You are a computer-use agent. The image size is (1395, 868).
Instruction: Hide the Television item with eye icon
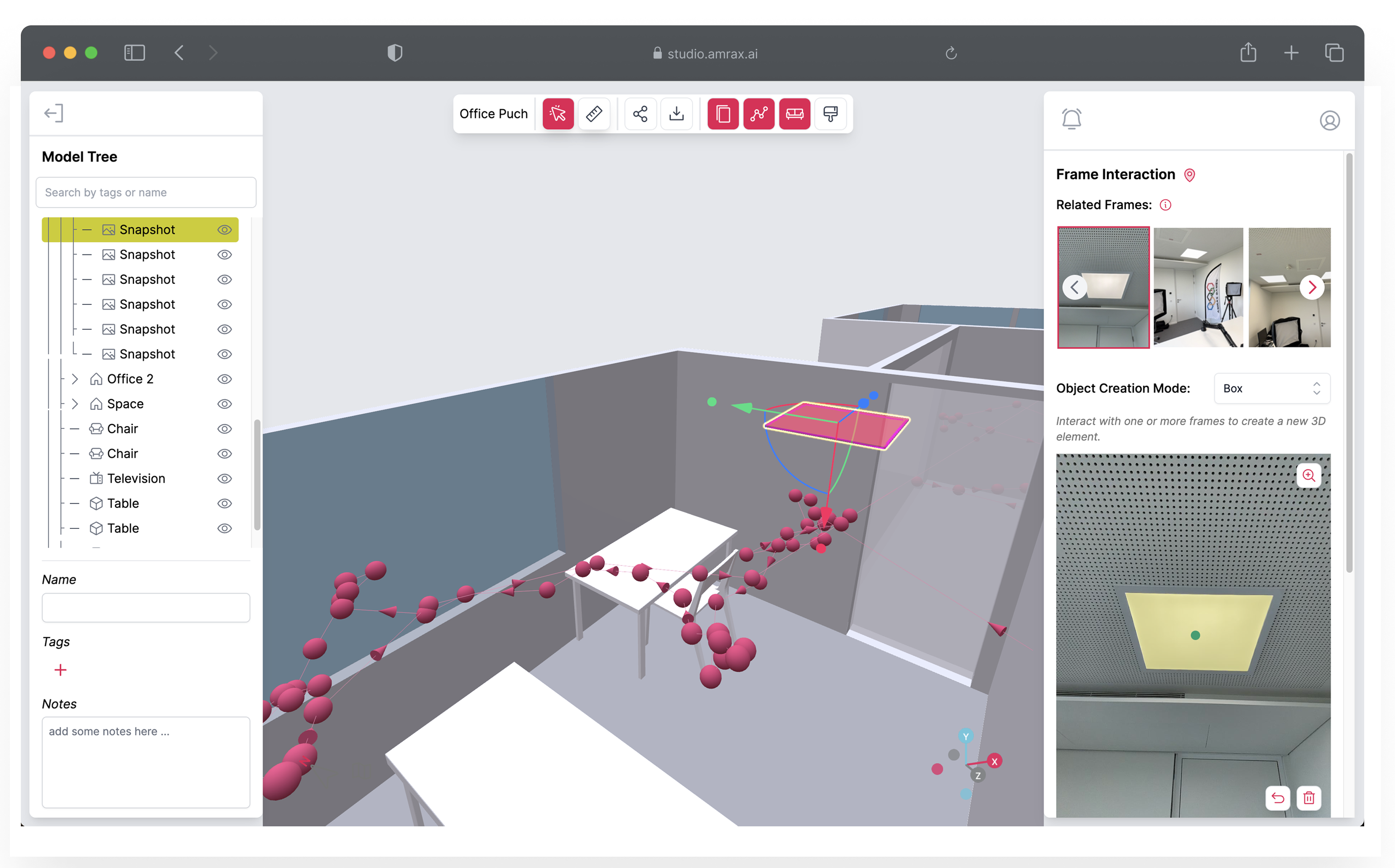[x=225, y=478]
